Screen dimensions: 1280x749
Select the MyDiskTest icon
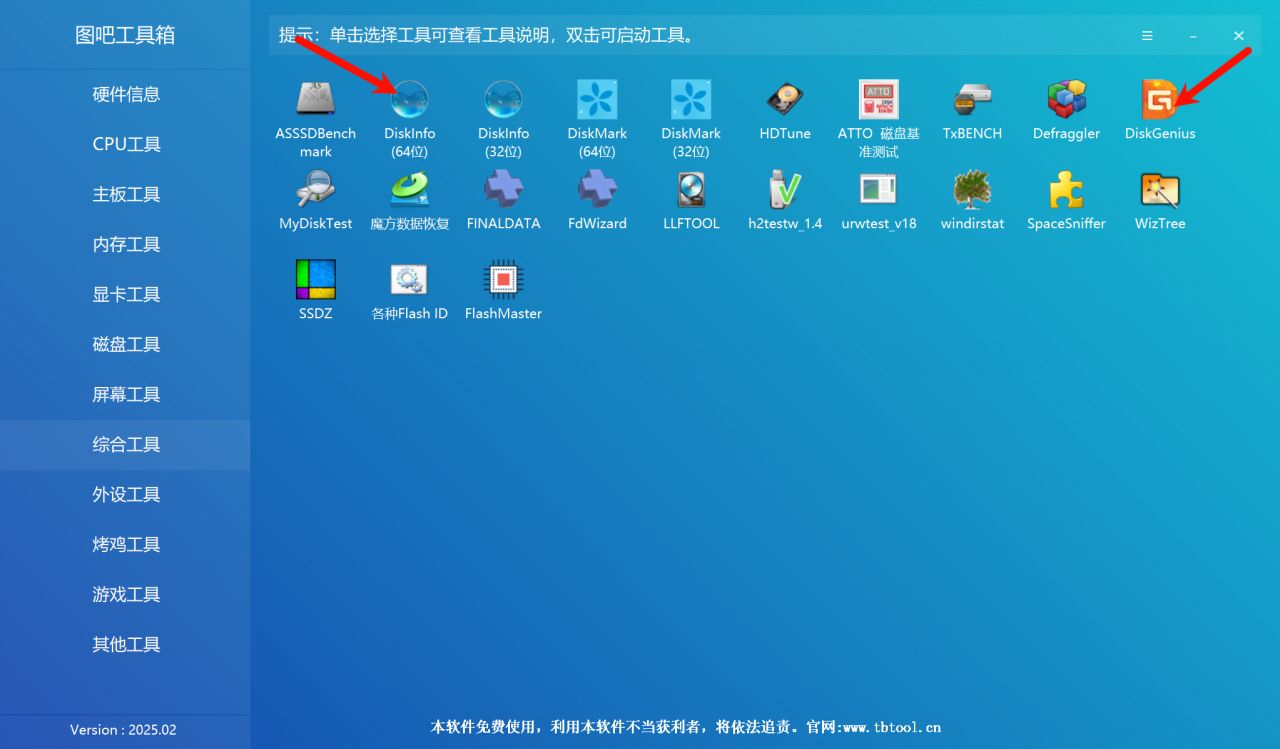coord(316,190)
